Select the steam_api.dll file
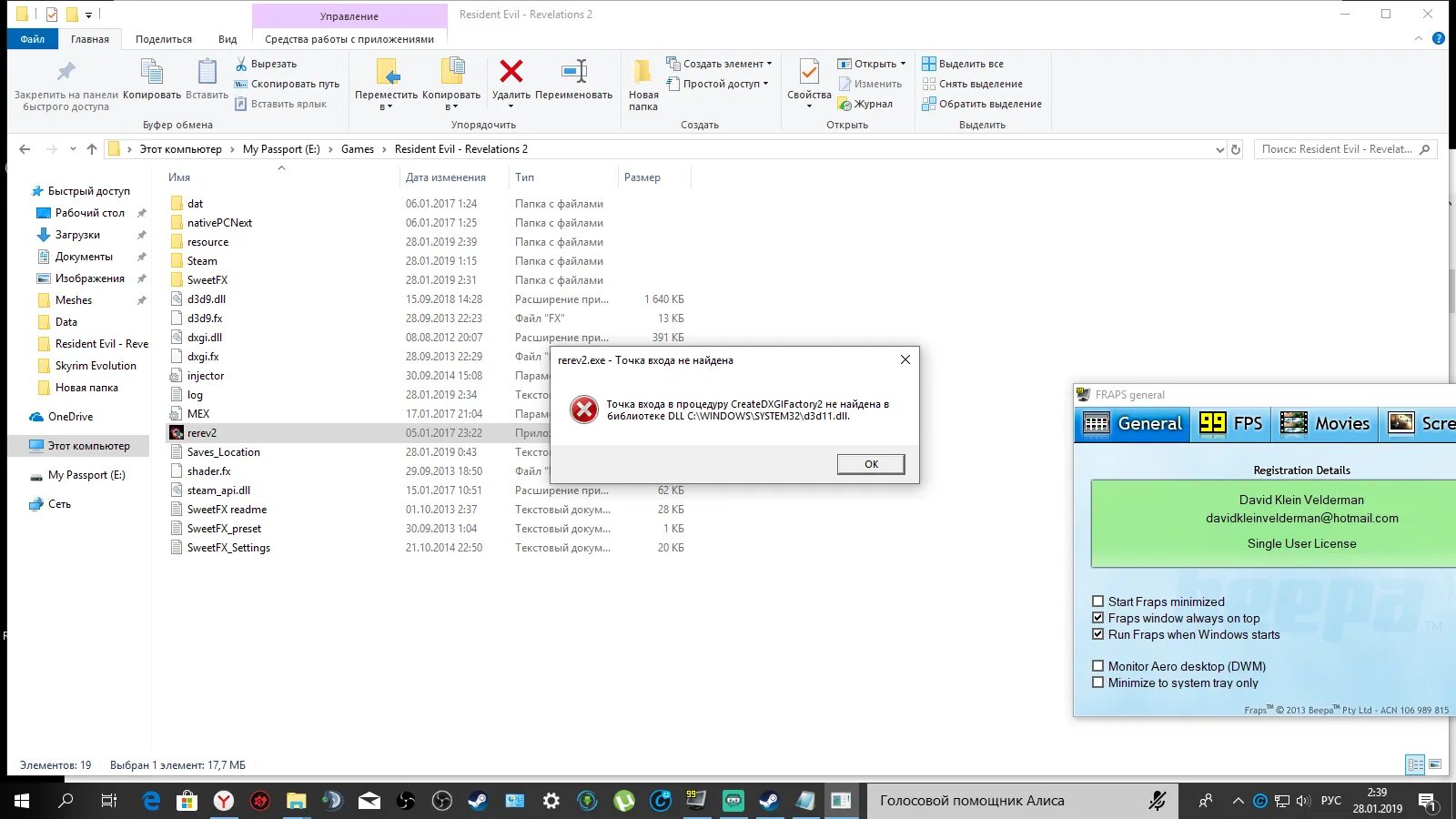Screen dimensions: 1456x819 (218, 490)
